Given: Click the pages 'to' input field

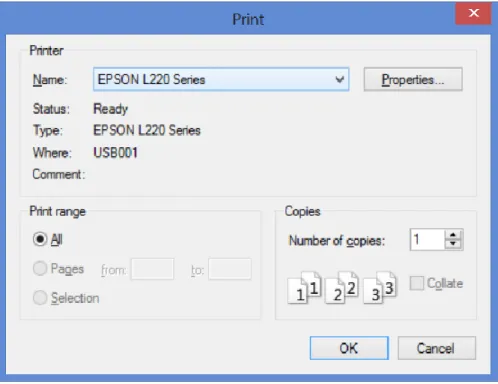Looking at the screenshot, I should [230, 269].
